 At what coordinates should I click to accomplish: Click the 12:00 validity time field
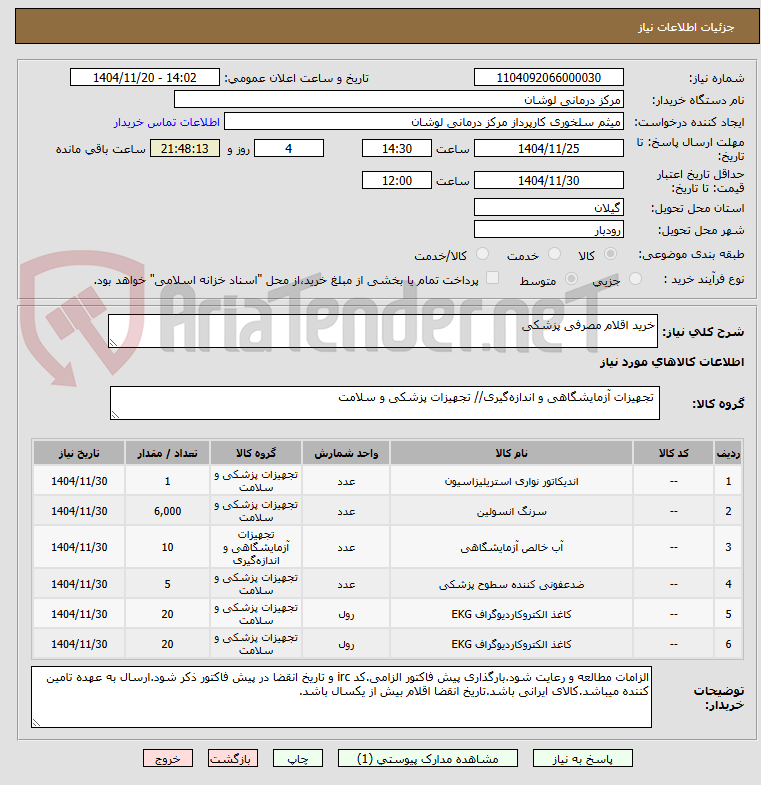[397, 180]
